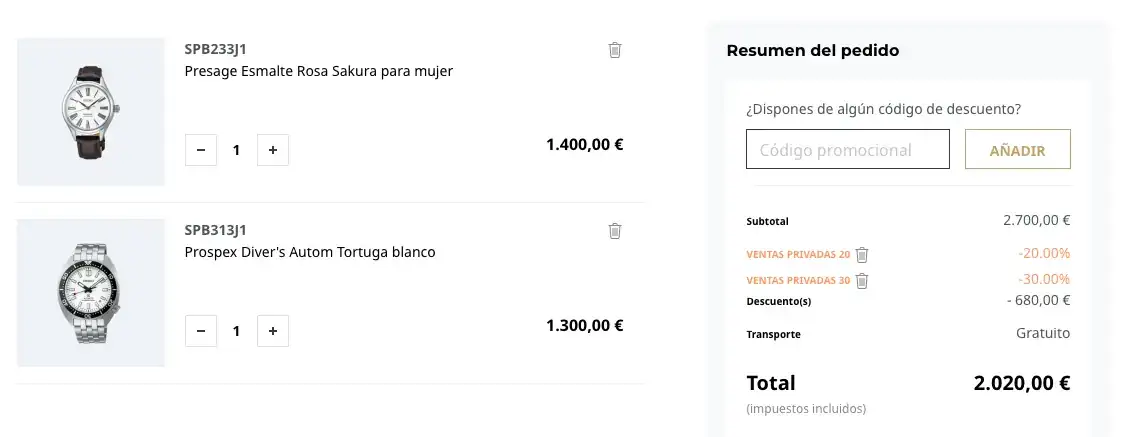Select the SPB233J1 reference code
Viewport: 1137px width, 437px height.
coord(215,49)
